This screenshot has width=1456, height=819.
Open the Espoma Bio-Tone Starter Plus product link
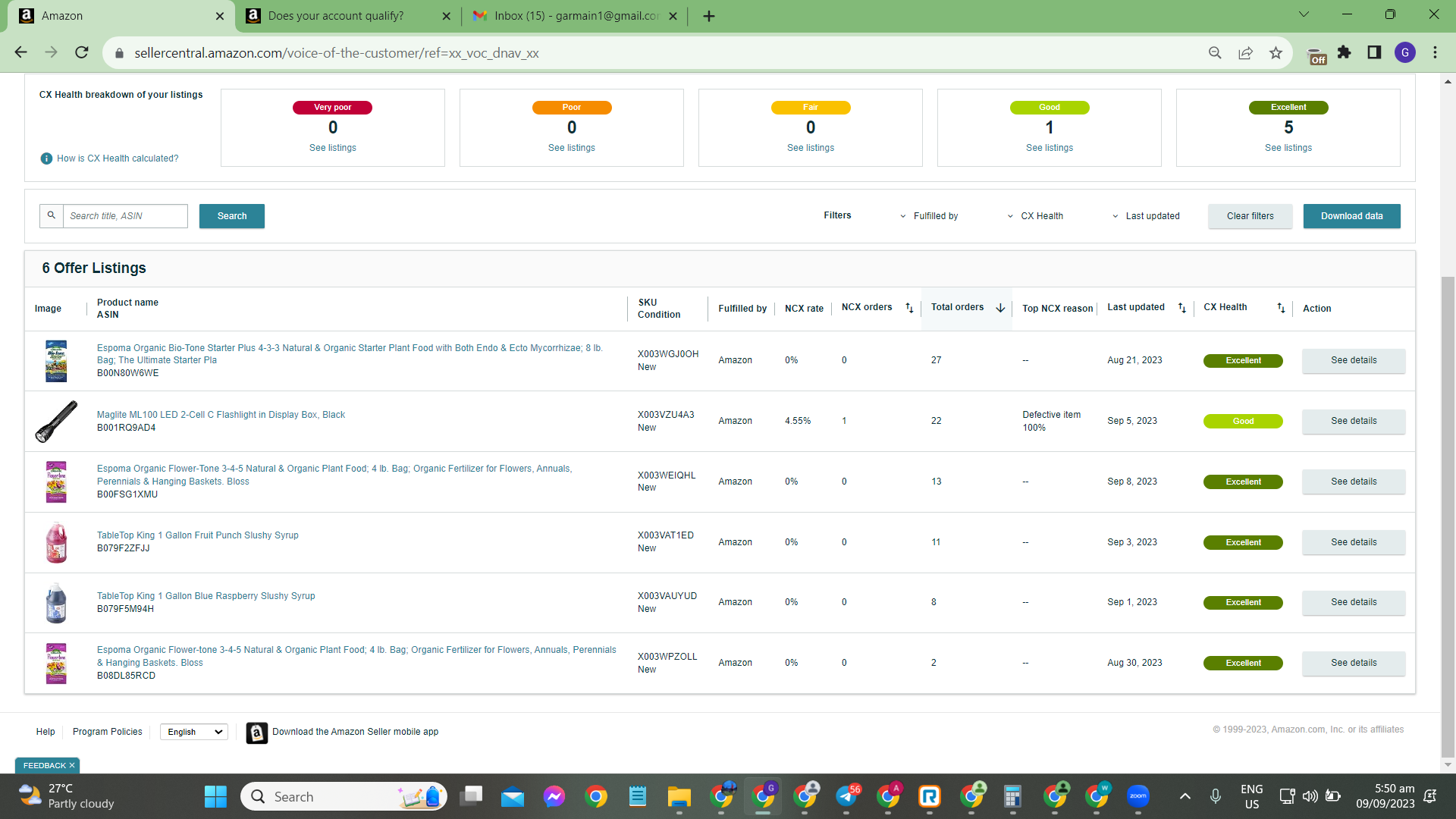(350, 354)
